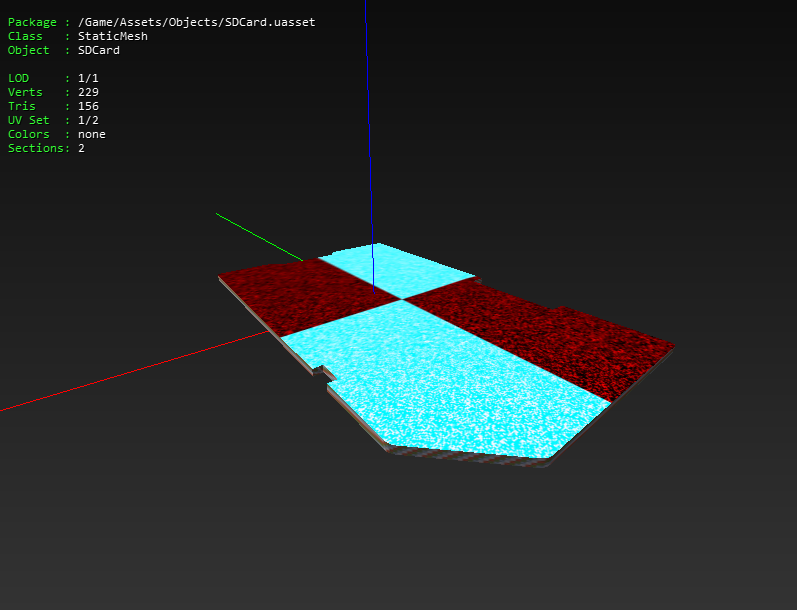
Task: Select the Sections label
Action: 36,148
